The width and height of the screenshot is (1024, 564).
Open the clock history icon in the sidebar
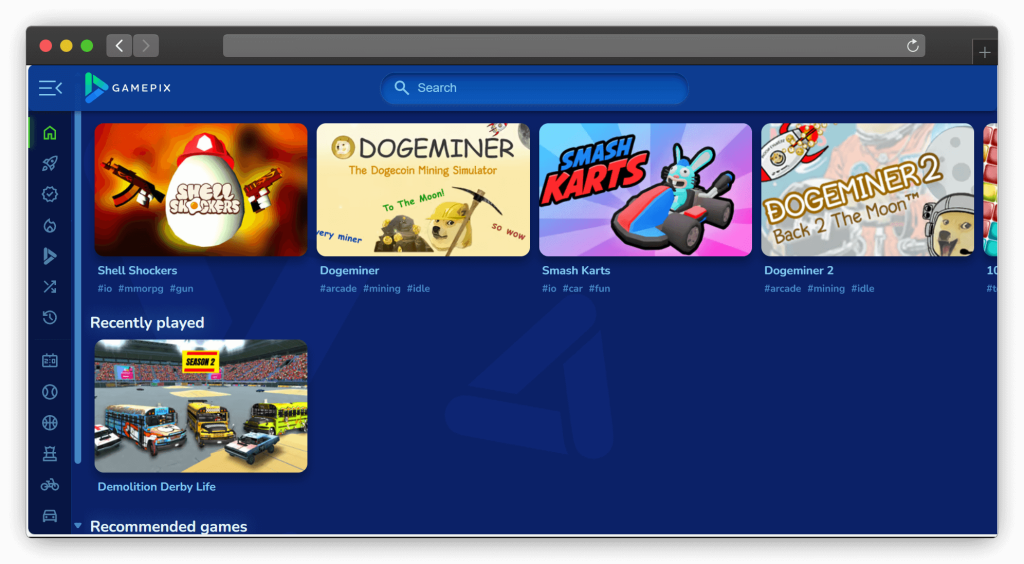coord(50,318)
